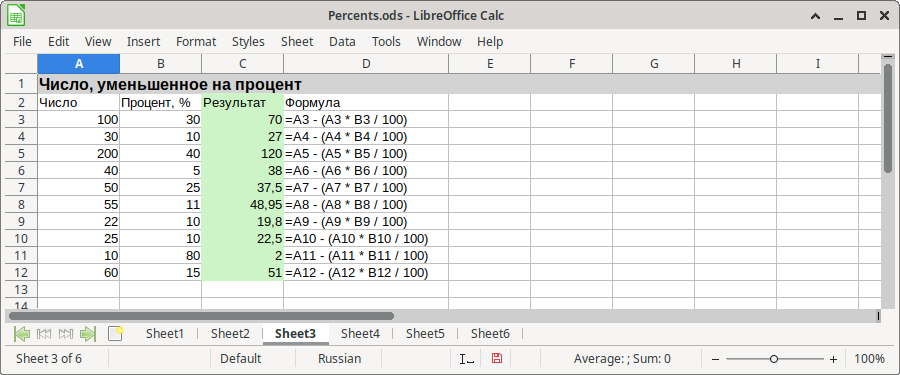Select the result cell with value 120
The height and width of the screenshot is (375, 900).
tap(243, 154)
